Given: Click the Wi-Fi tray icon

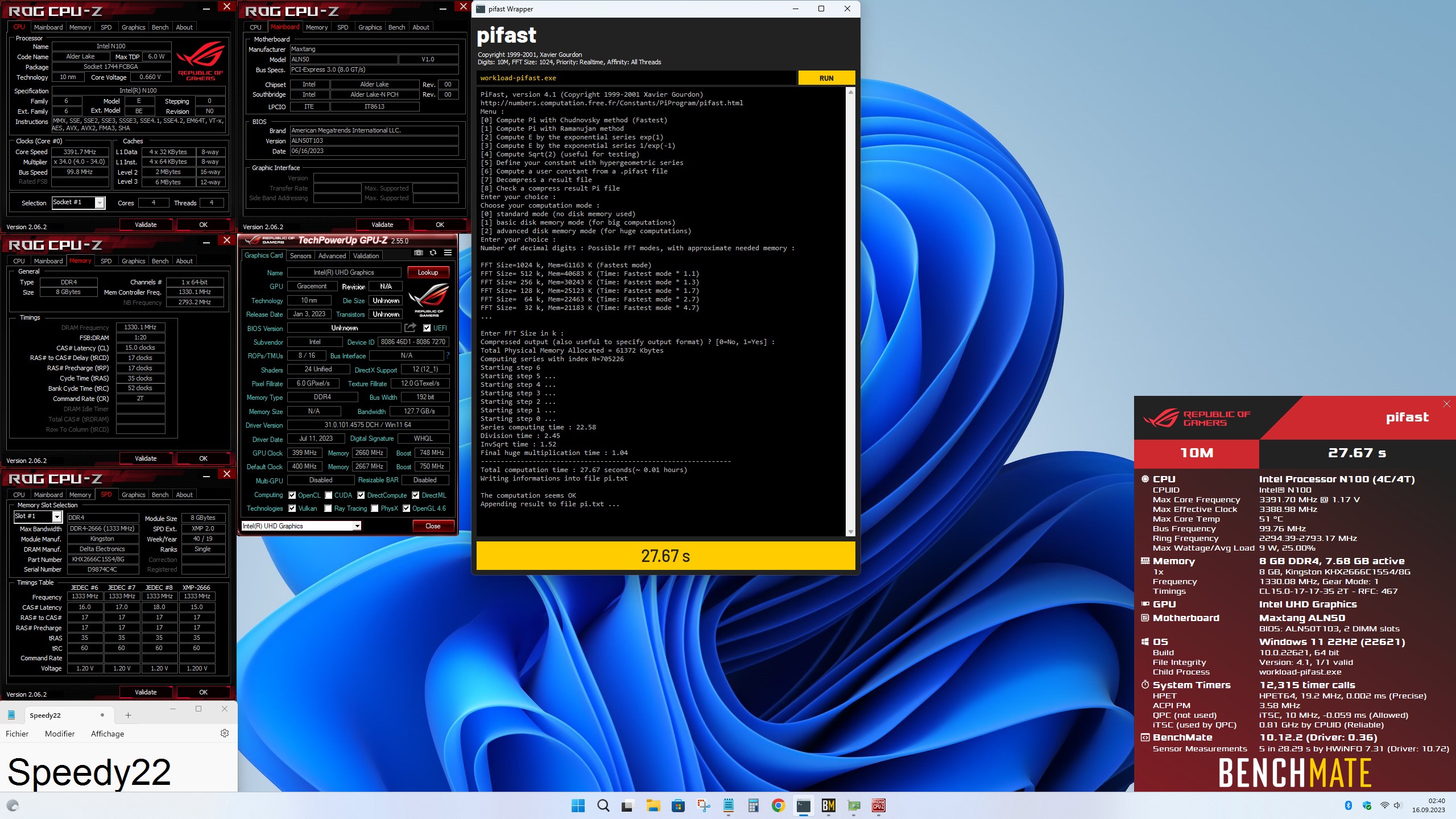Looking at the screenshot, I should [1384, 805].
